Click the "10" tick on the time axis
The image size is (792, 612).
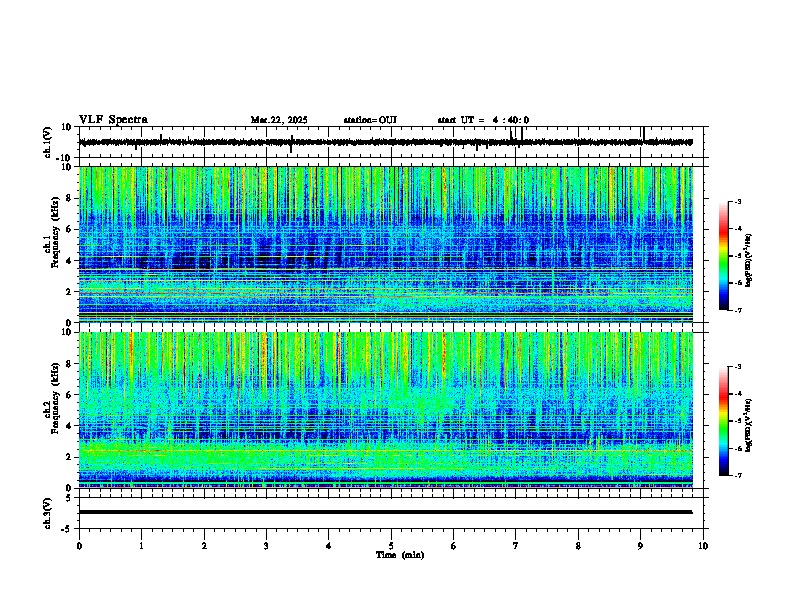703,546
